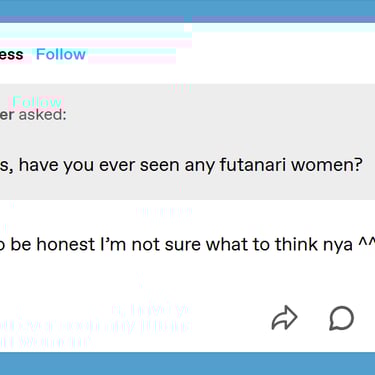This screenshot has height=375, width=375.
Task: Click the purple strip under the top bar
Action: click(x=187, y=20)
